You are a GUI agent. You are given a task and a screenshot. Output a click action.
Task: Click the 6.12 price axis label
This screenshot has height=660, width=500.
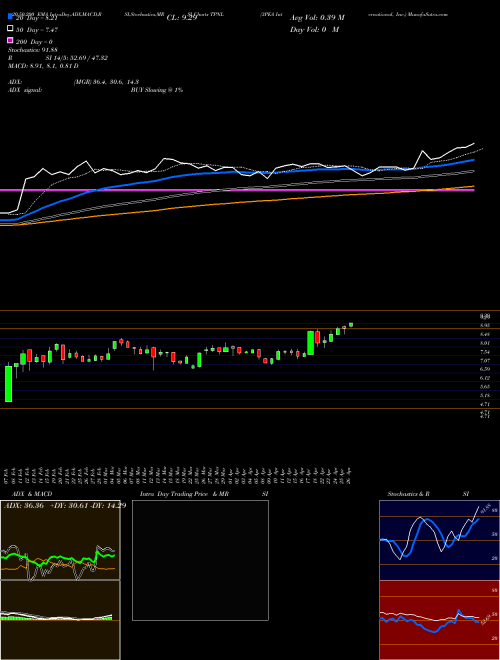(484, 378)
